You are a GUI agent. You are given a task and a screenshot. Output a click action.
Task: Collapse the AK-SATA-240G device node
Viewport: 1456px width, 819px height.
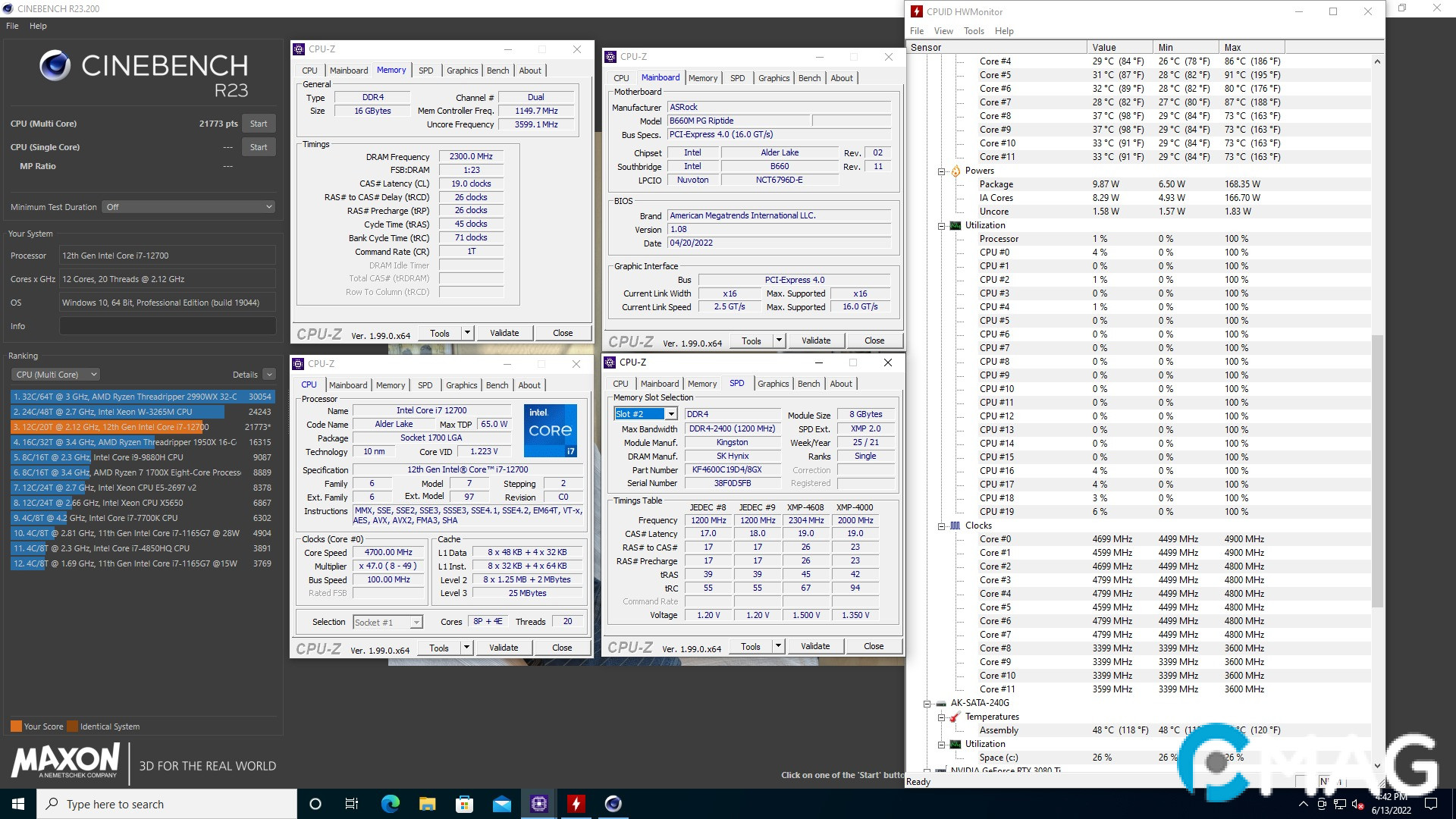pos(927,704)
